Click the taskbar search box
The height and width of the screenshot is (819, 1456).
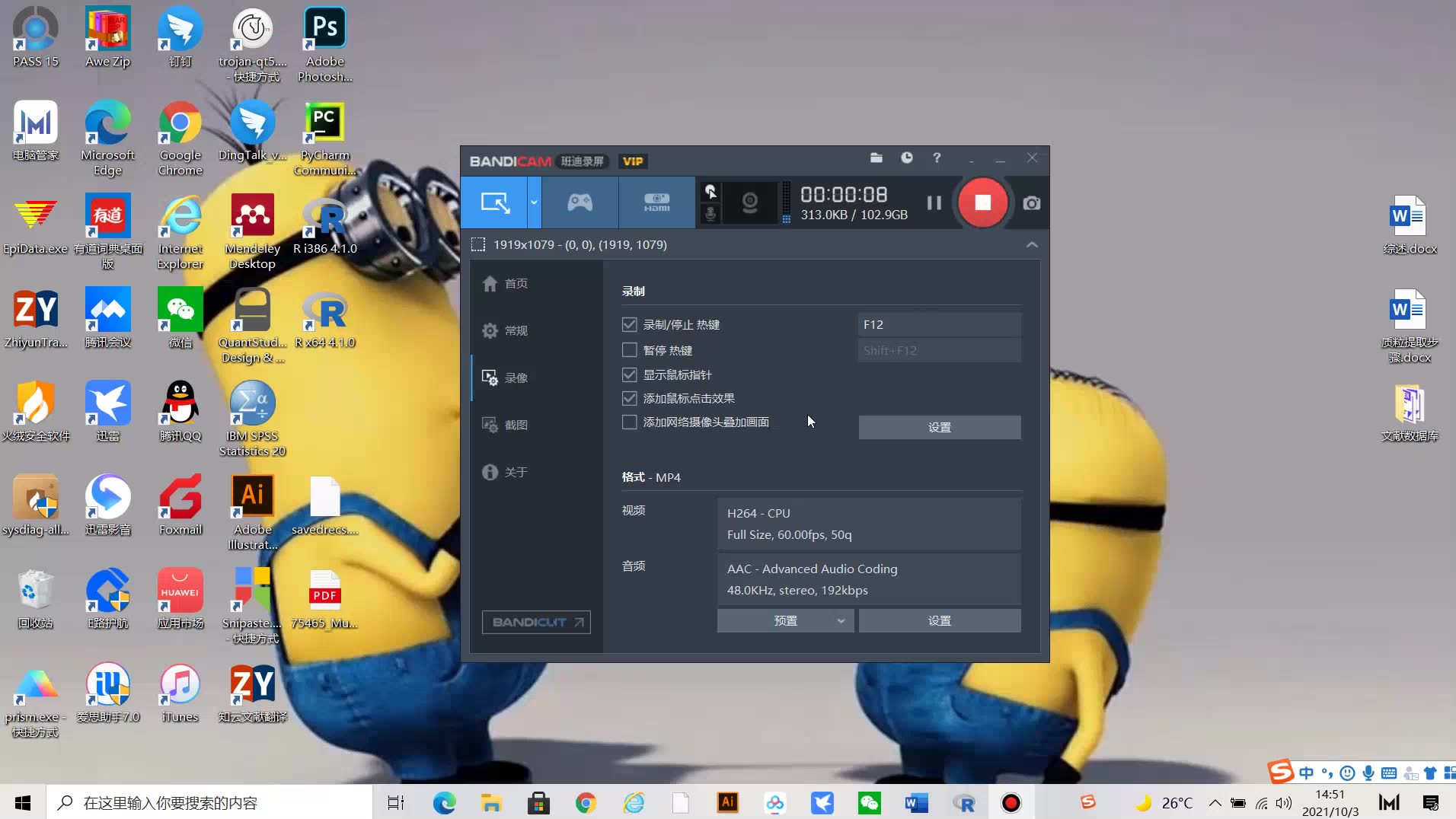tap(209, 802)
